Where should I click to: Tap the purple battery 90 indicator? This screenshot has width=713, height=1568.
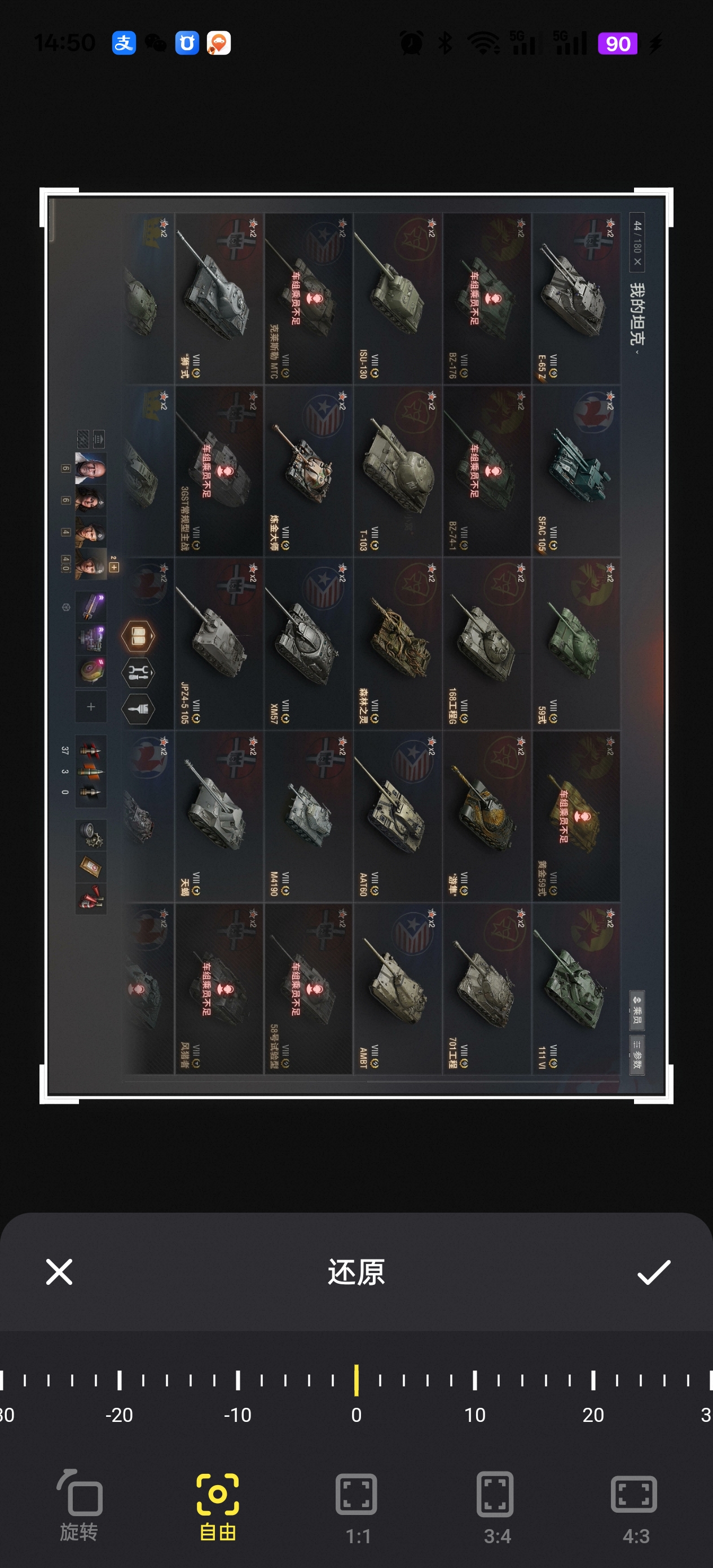point(618,43)
